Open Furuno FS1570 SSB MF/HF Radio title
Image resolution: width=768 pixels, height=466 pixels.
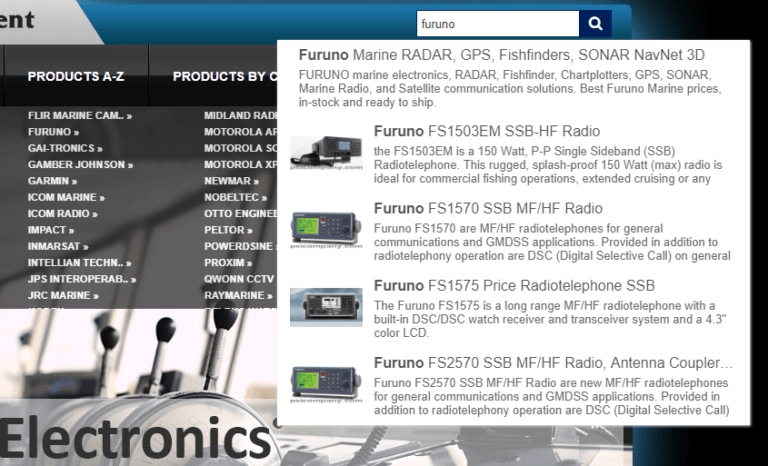click(x=487, y=209)
